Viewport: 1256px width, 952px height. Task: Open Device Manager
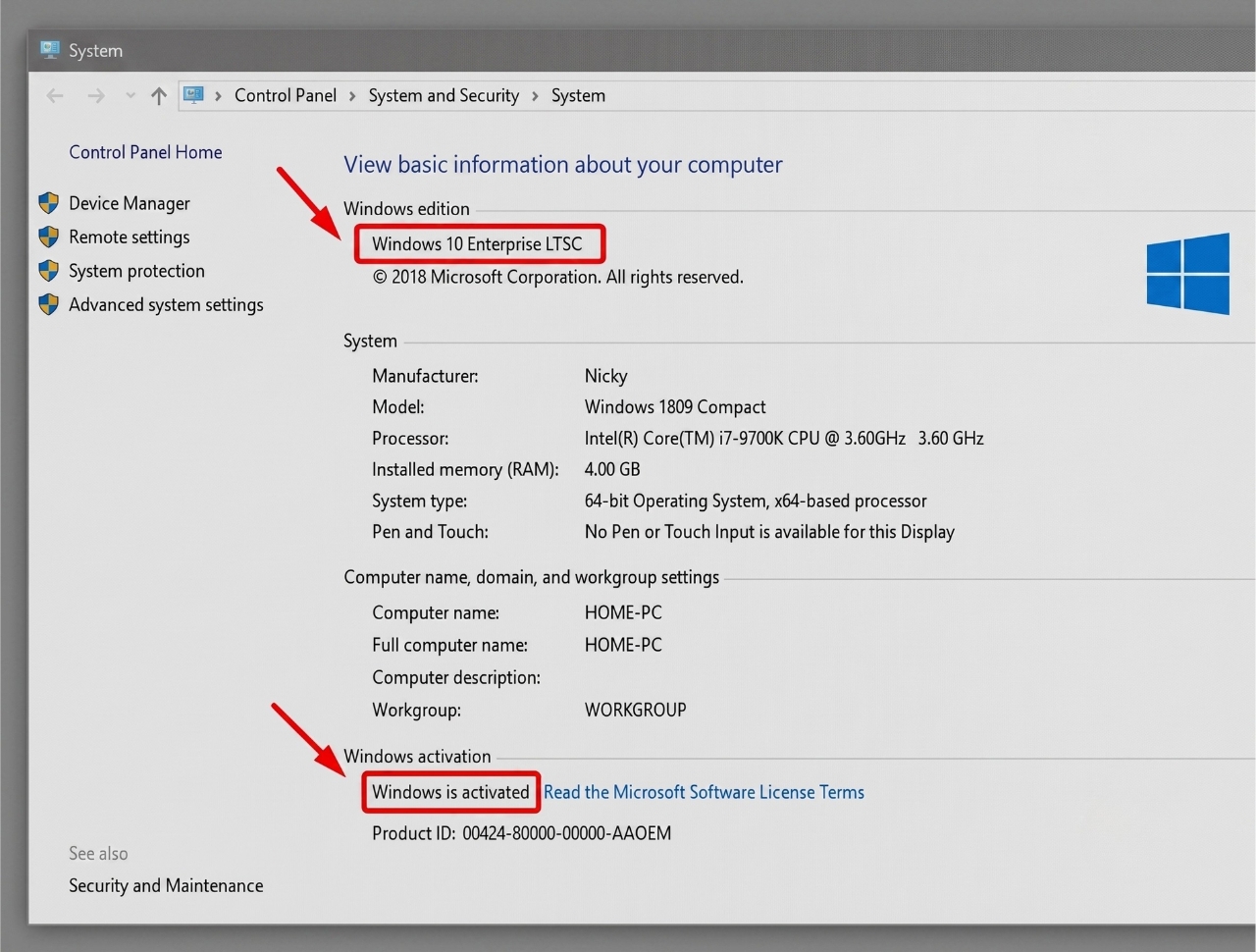click(x=130, y=203)
